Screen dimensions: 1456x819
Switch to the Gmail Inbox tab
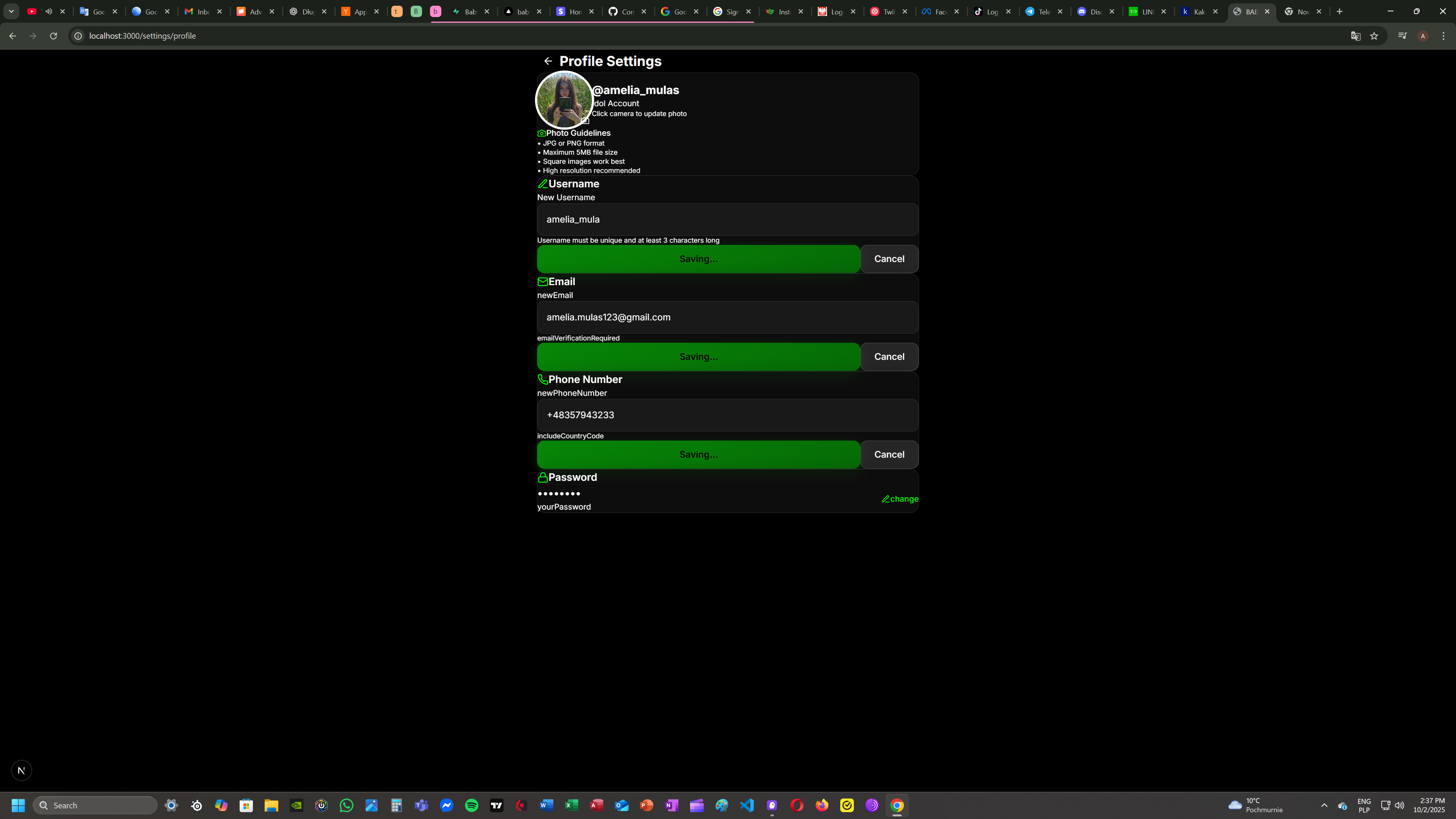[x=198, y=11]
